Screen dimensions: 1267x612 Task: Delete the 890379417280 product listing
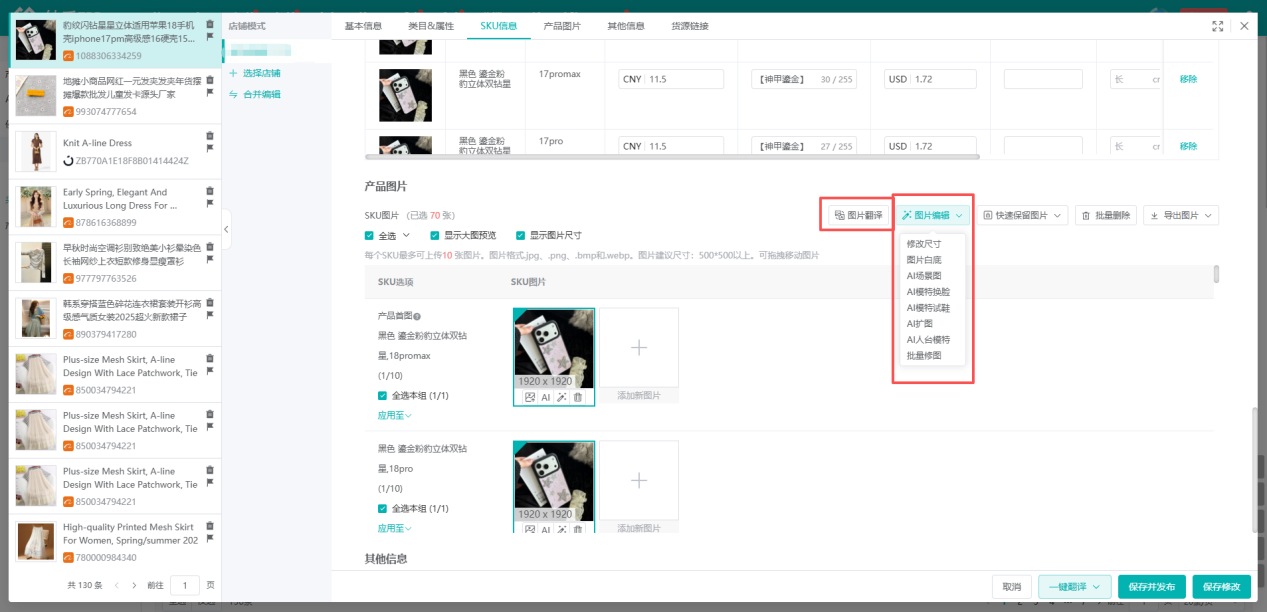(x=210, y=303)
